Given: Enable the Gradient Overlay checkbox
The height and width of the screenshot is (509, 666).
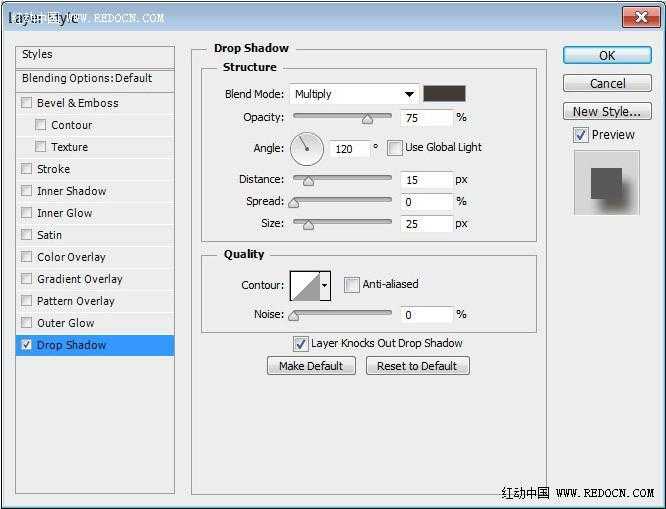Looking at the screenshot, I should (x=26, y=279).
